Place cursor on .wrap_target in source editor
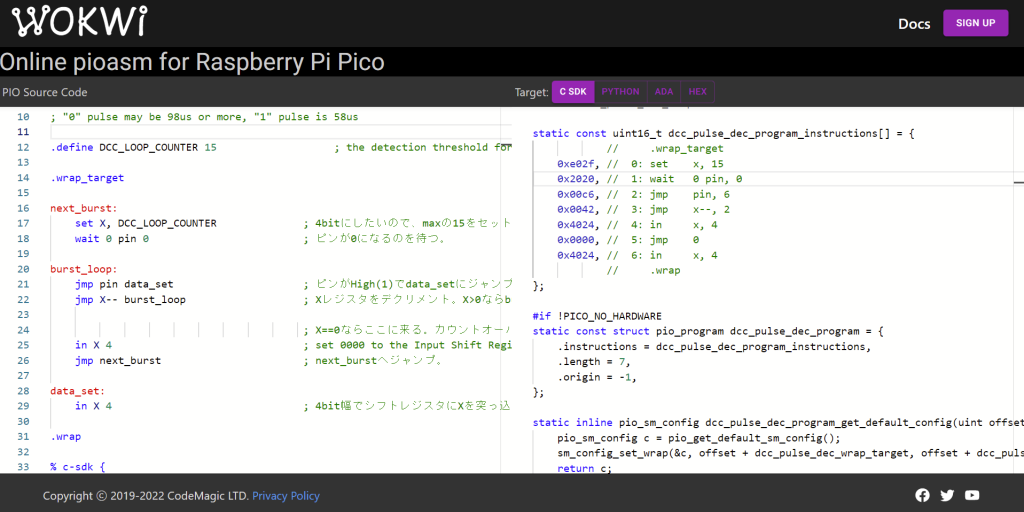 coord(87,178)
